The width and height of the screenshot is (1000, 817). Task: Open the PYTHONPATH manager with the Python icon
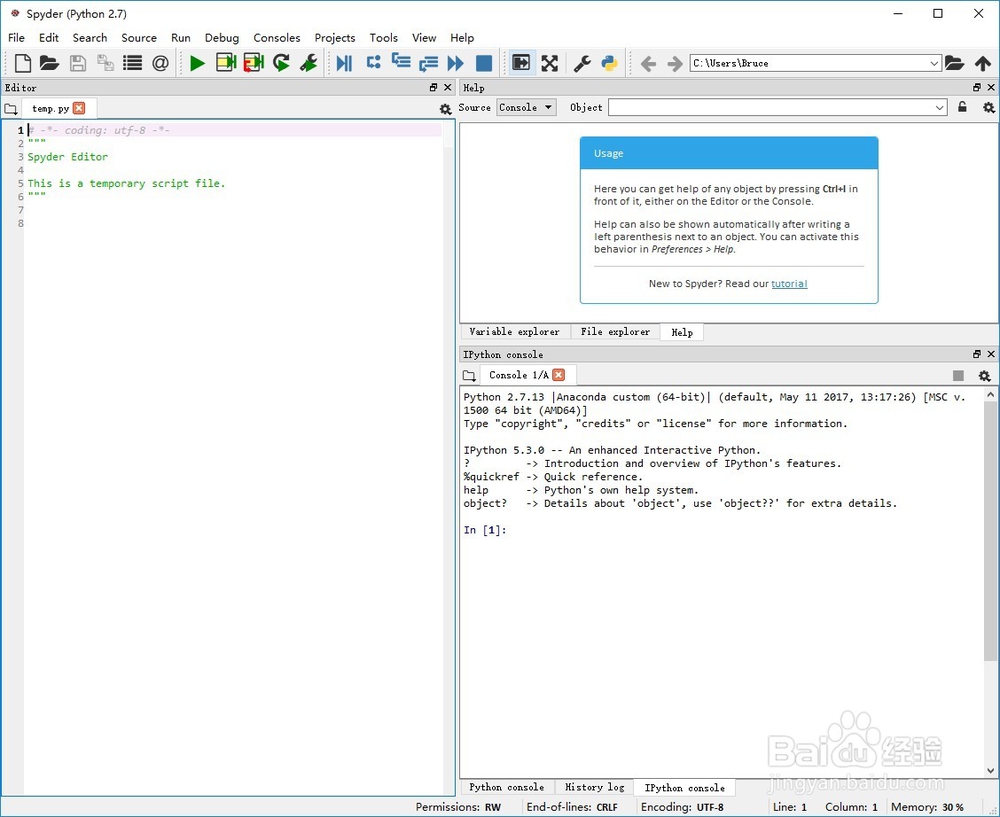tap(610, 63)
